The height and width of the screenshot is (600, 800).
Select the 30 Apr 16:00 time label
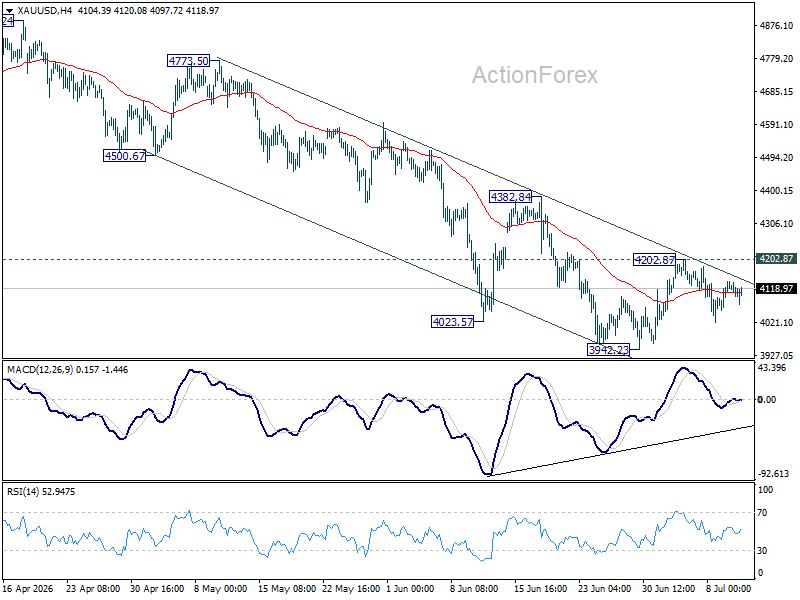coord(157,589)
